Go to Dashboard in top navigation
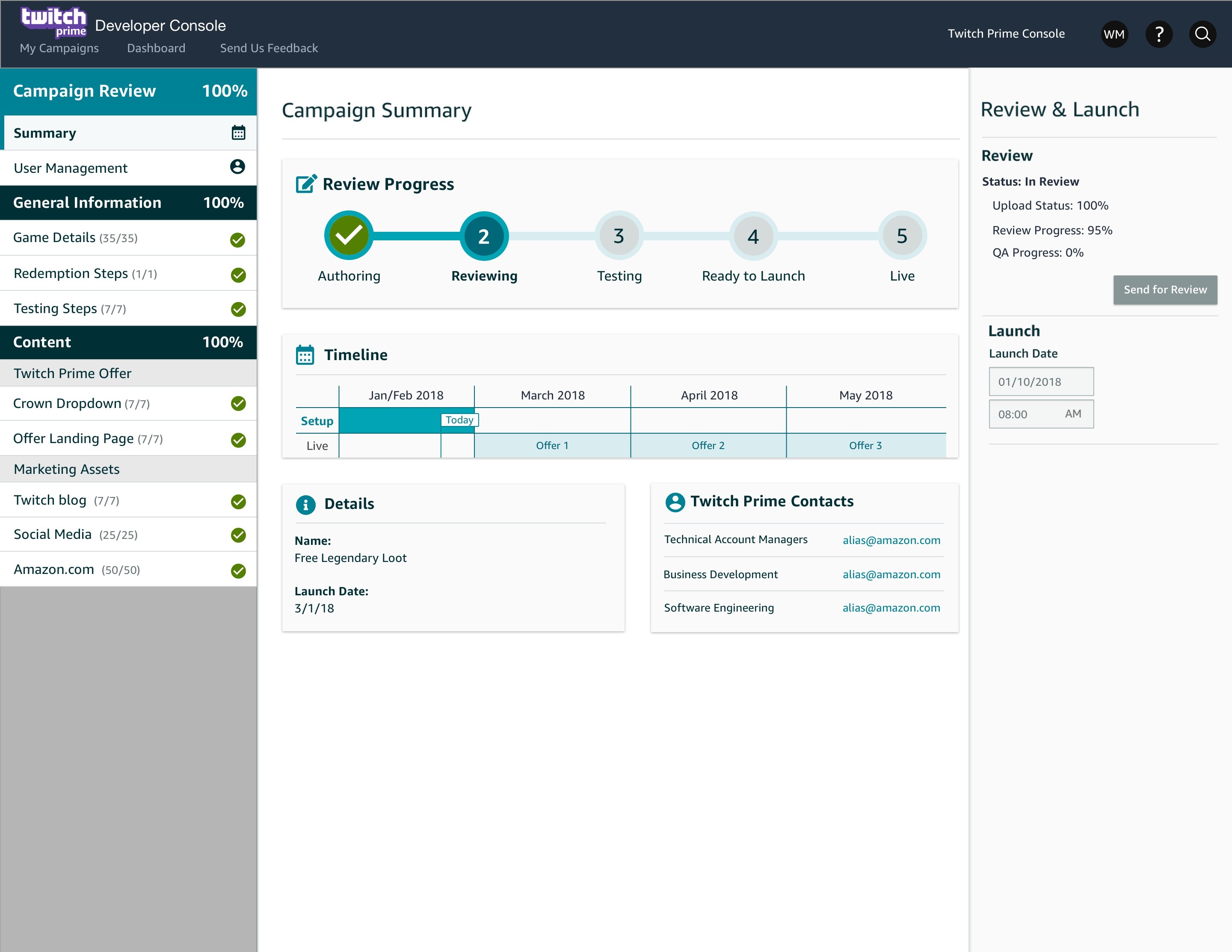Image resolution: width=1232 pixels, height=952 pixels. [x=156, y=48]
